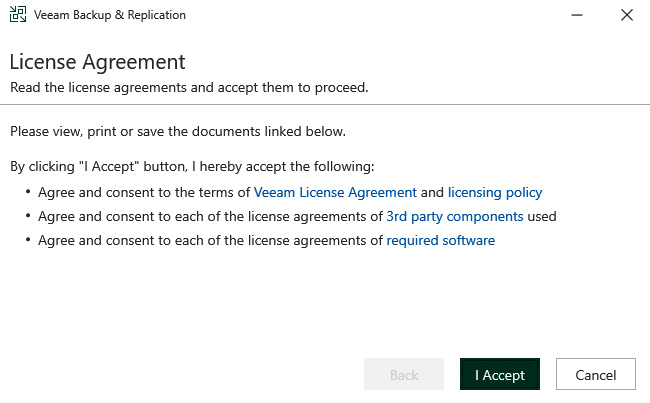Minimize the Veeam Backup & Replication window
The width and height of the screenshot is (650, 403).
(577, 15)
